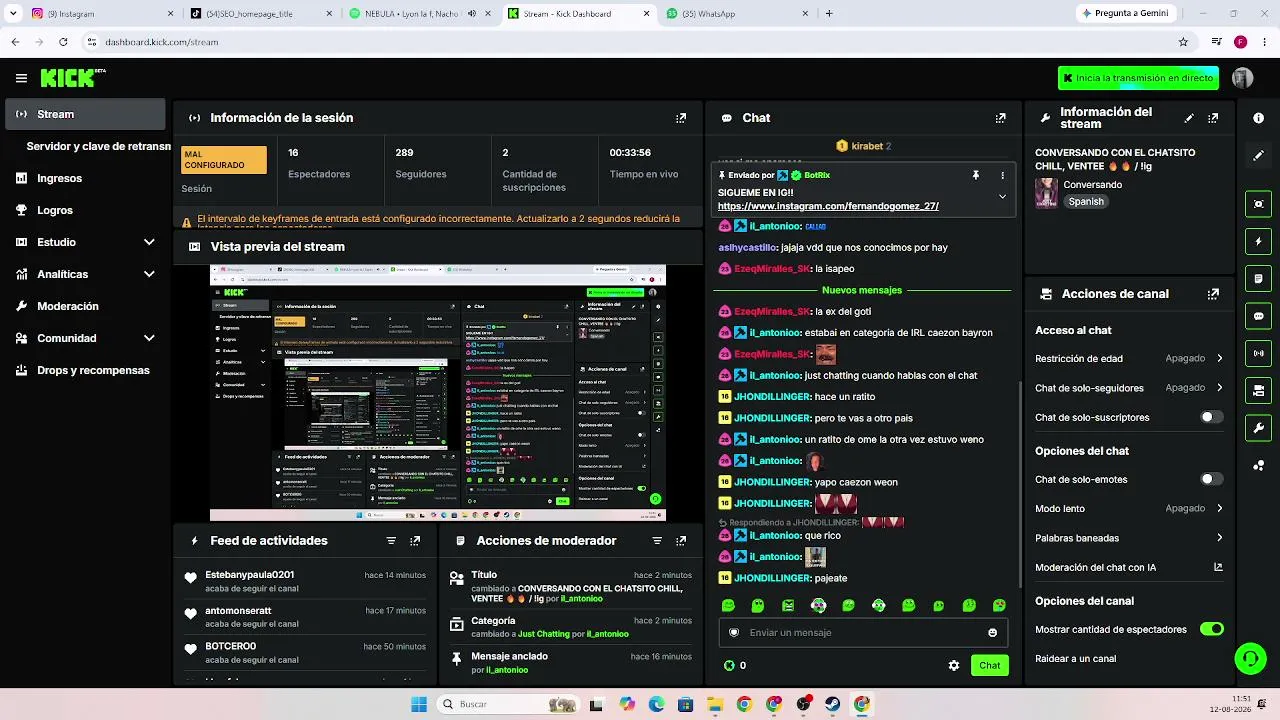Toggle the stream preview widget in the right sidebar
The image size is (1280, 720).
1258,204
